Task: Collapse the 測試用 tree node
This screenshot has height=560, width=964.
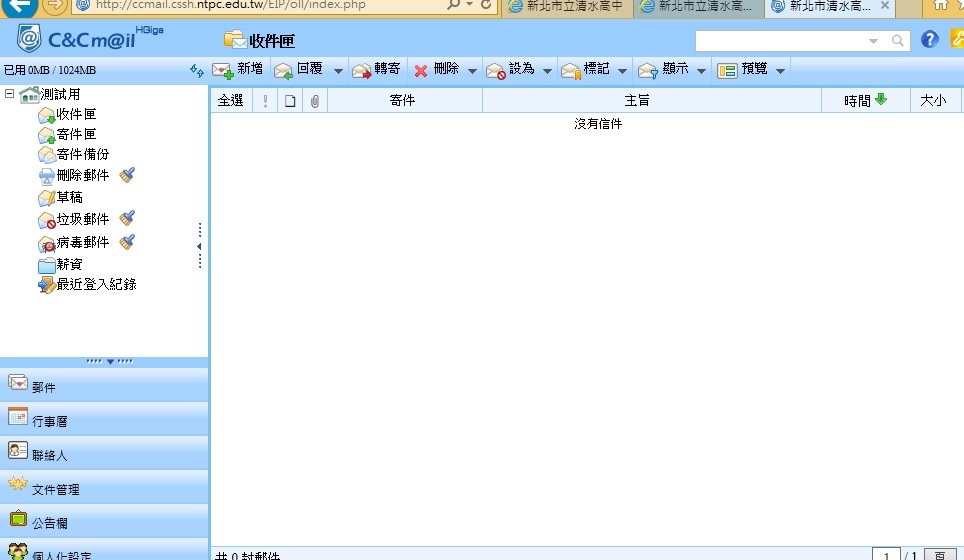Action: [9, 93]
